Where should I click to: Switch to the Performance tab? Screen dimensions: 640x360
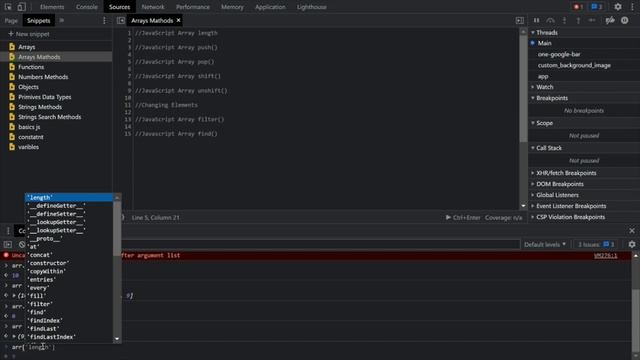pyautogui.click(x=193, y=7)
